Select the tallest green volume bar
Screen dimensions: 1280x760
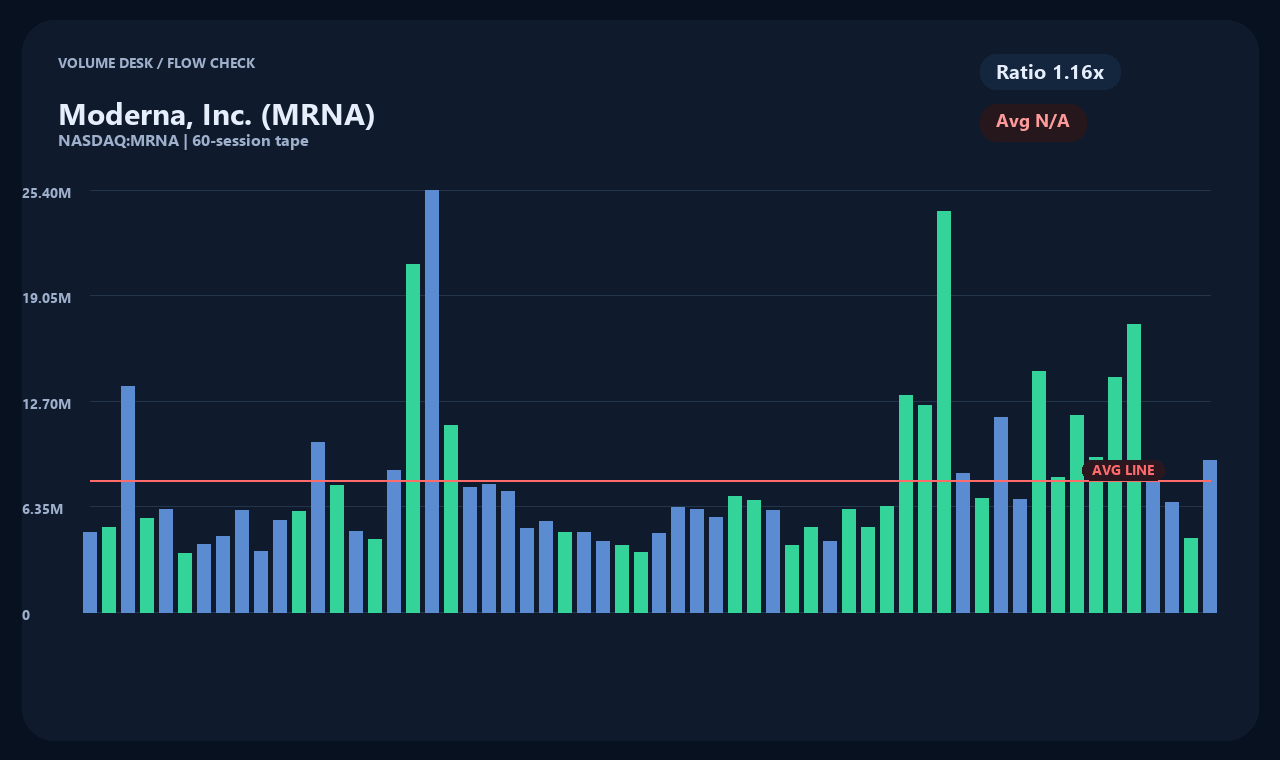click(x=944, y=412)
